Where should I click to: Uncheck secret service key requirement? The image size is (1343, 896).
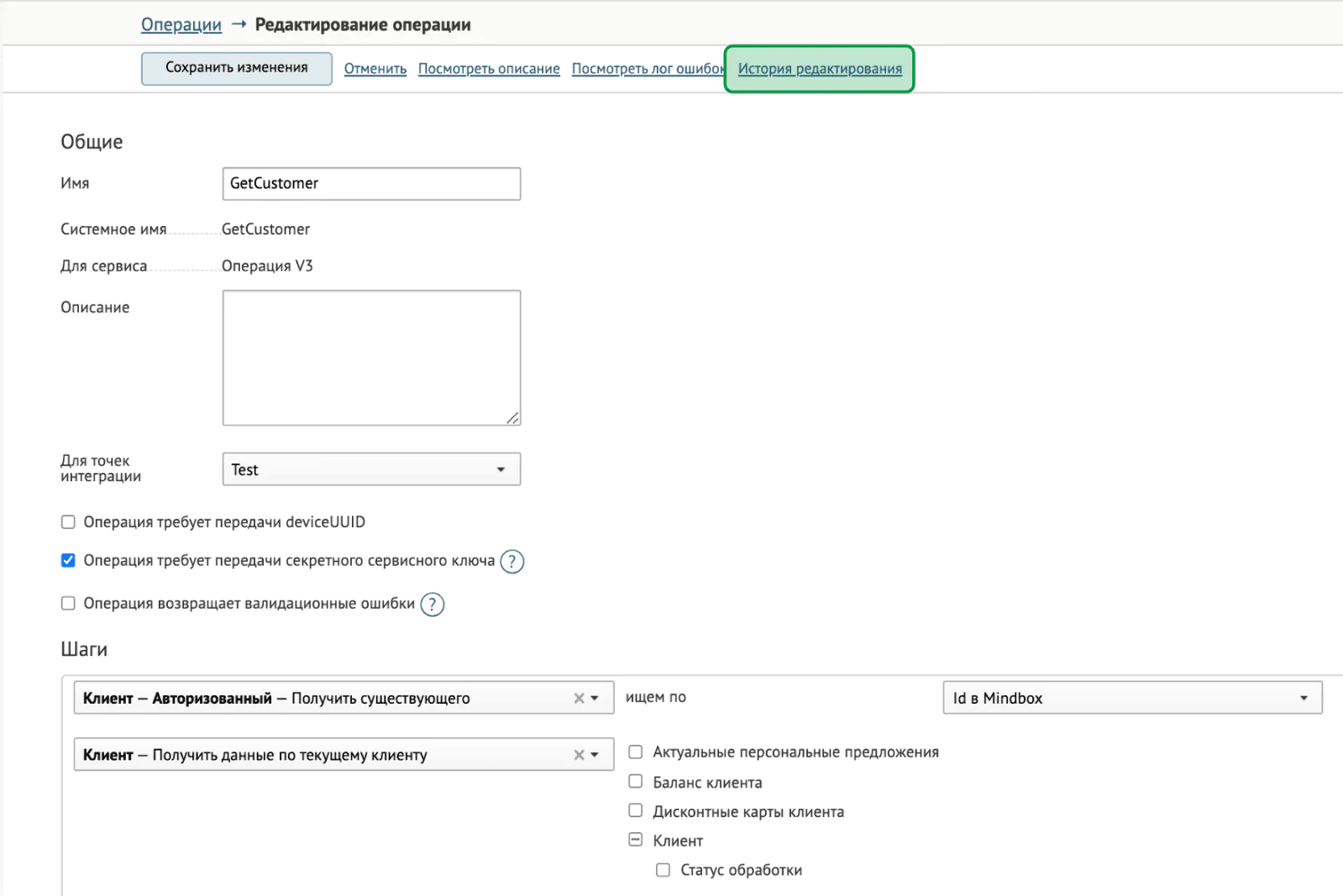tap(68, 560)
